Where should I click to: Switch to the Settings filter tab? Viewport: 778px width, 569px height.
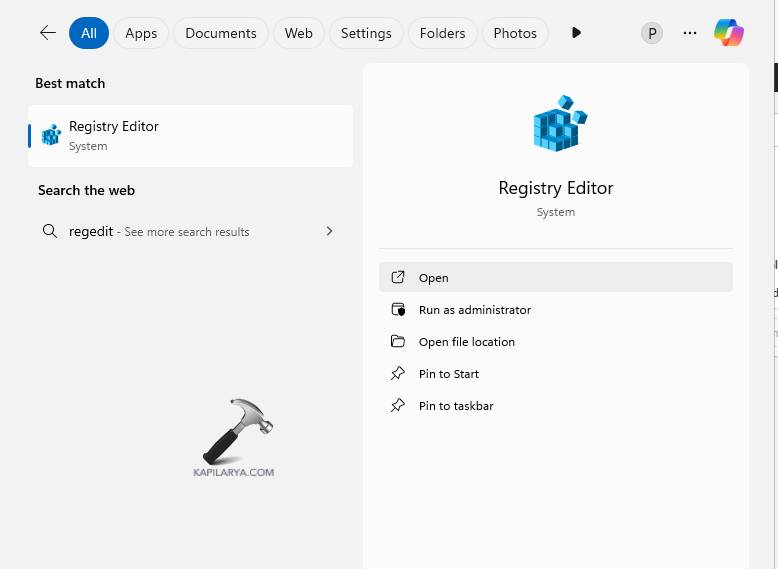366,33
